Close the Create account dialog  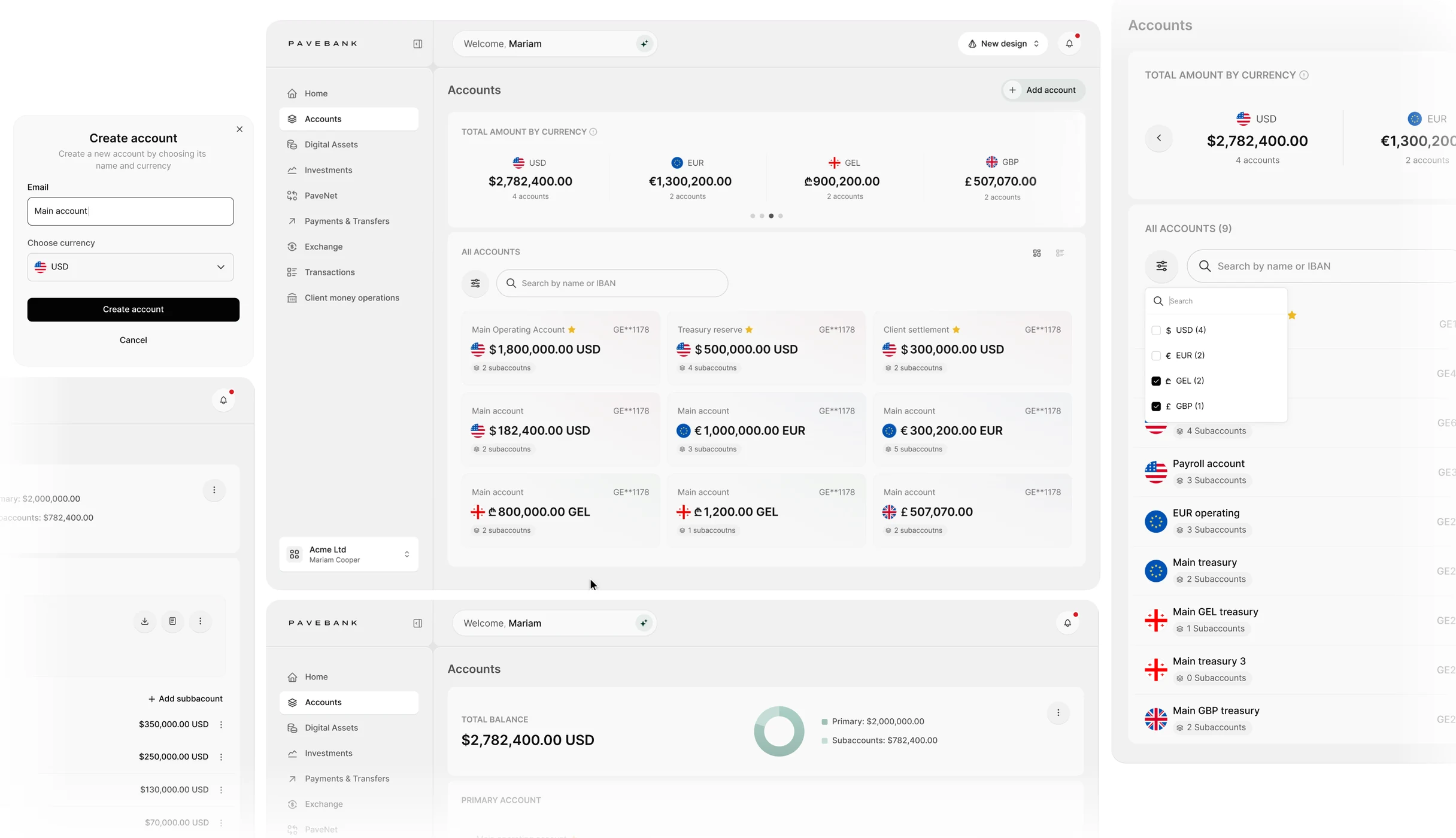(239, 129)
